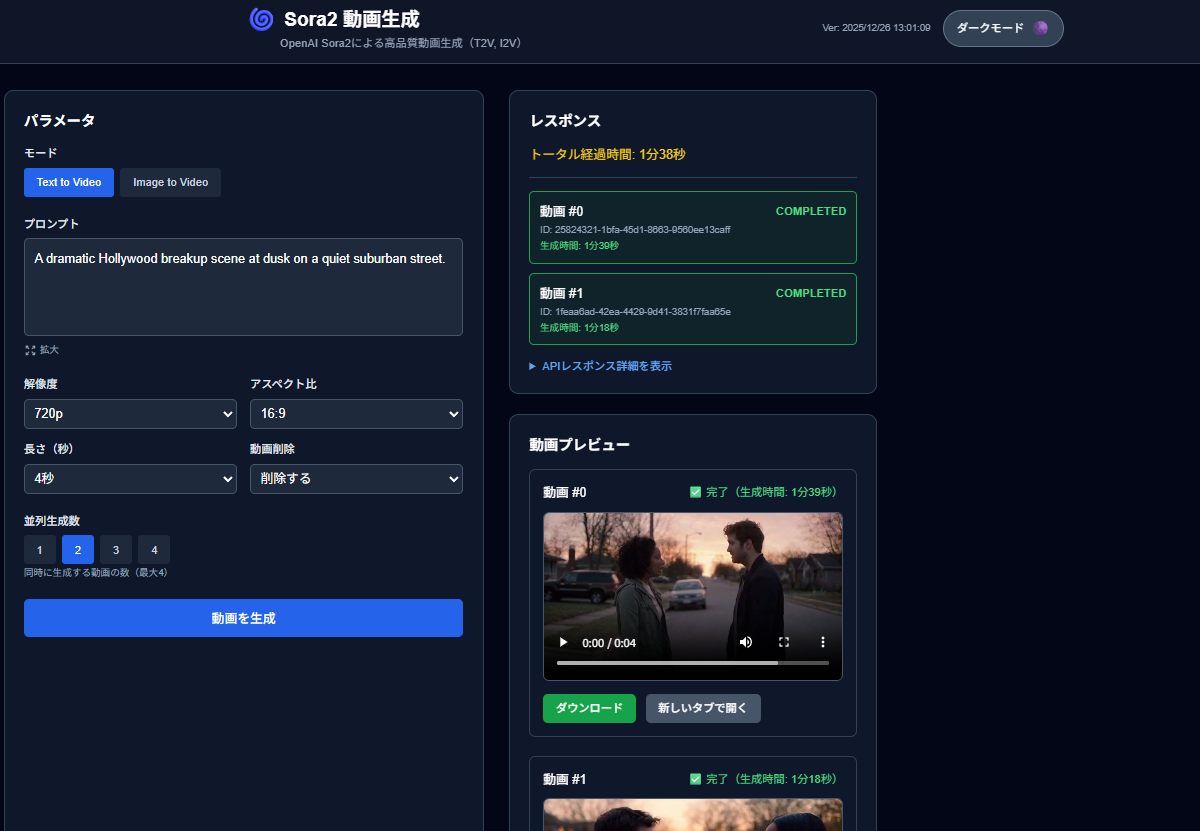The width and height of the screenshot is (1200, 831).
Task: Click the Sora2 spiral logo icon
Action: [x=261, y=20]
